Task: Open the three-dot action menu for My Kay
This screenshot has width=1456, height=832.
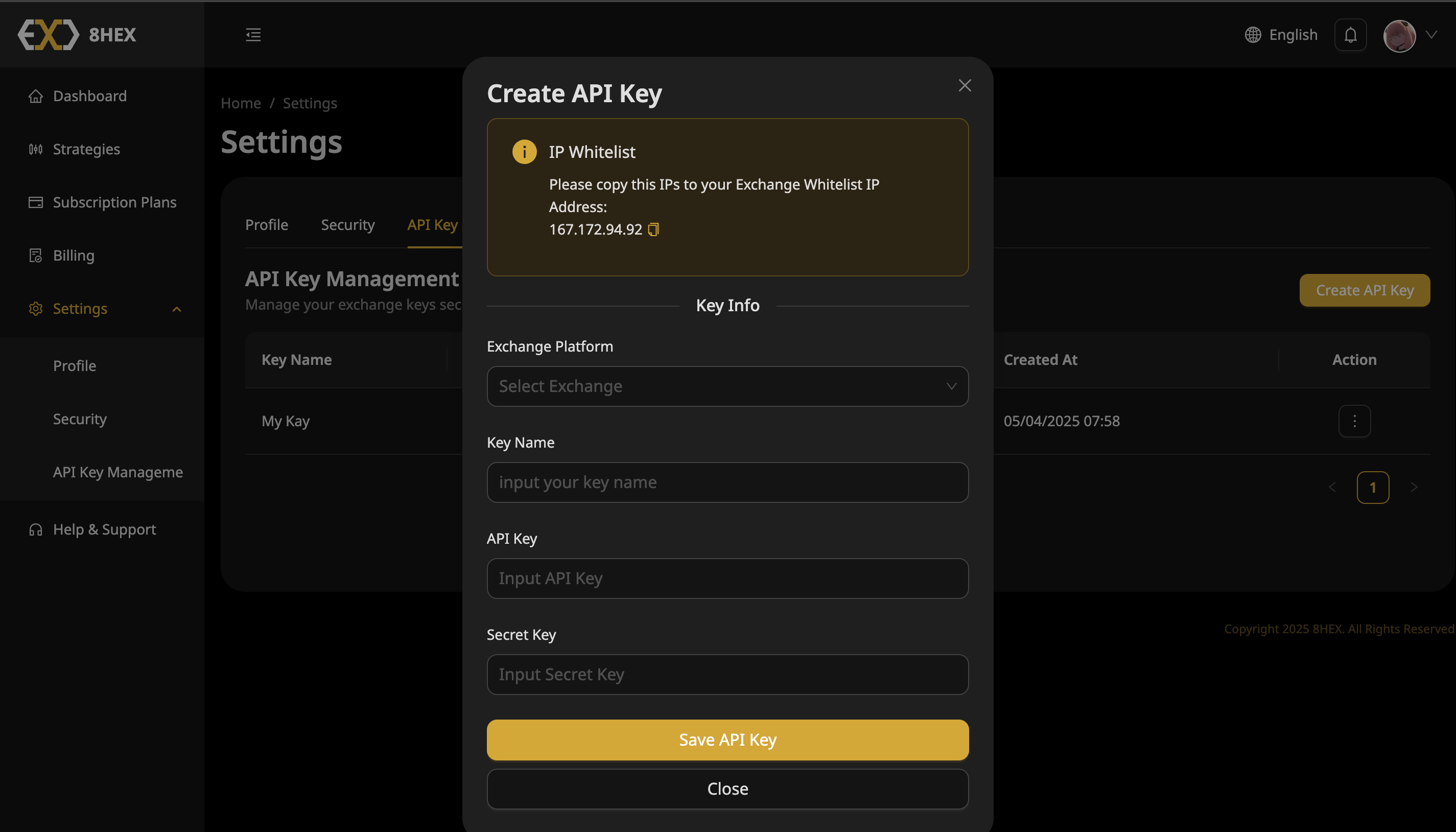Action: tap(1354, 421)
